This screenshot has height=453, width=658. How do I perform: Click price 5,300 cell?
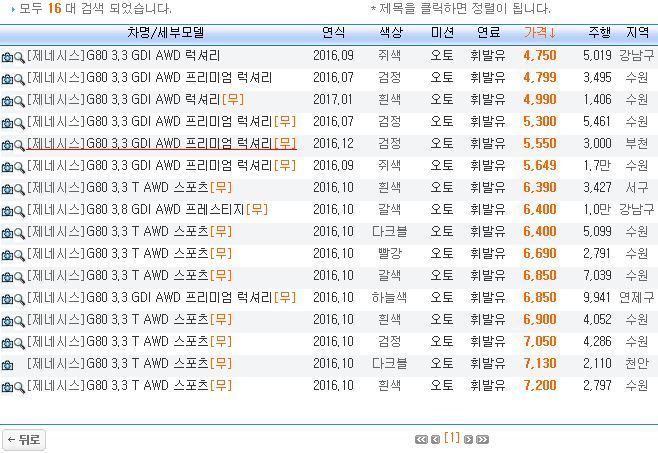(x=540, y=121)
